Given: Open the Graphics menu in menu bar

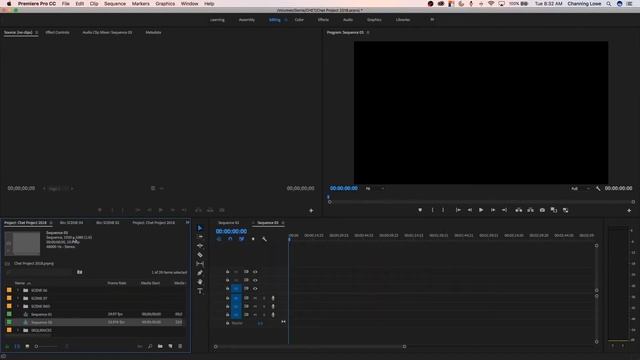Looking at the screenshot, I should (x=165, y=4).
